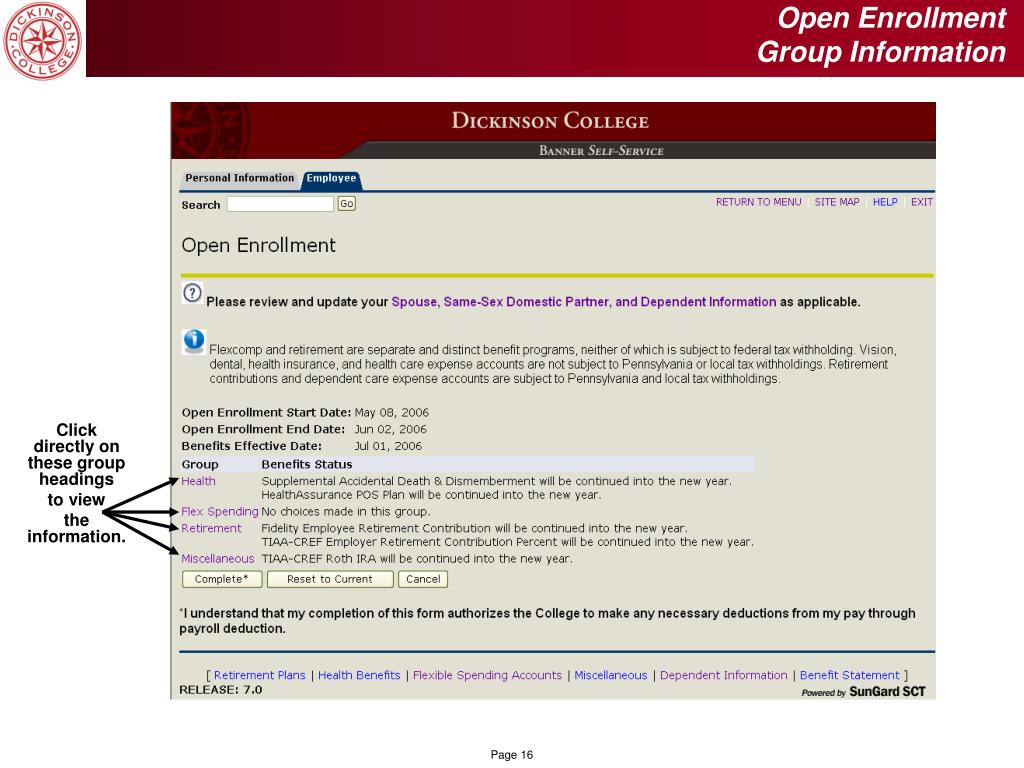Open the Miscellaneous group heading
The width and height of the screenshot is (1024, 768).
click(x=217, y=559)
